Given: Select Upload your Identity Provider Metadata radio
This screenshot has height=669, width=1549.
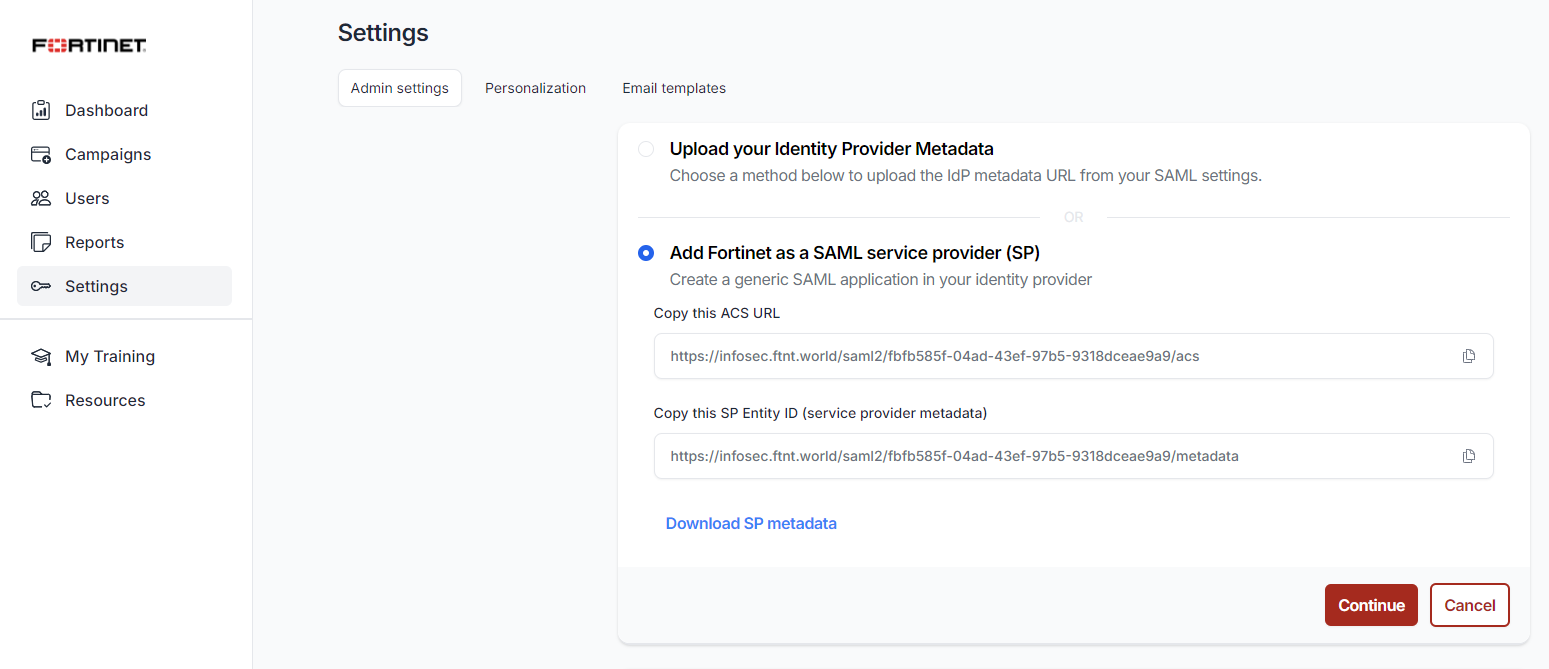Looking at the screenshot, I should 646,149.
